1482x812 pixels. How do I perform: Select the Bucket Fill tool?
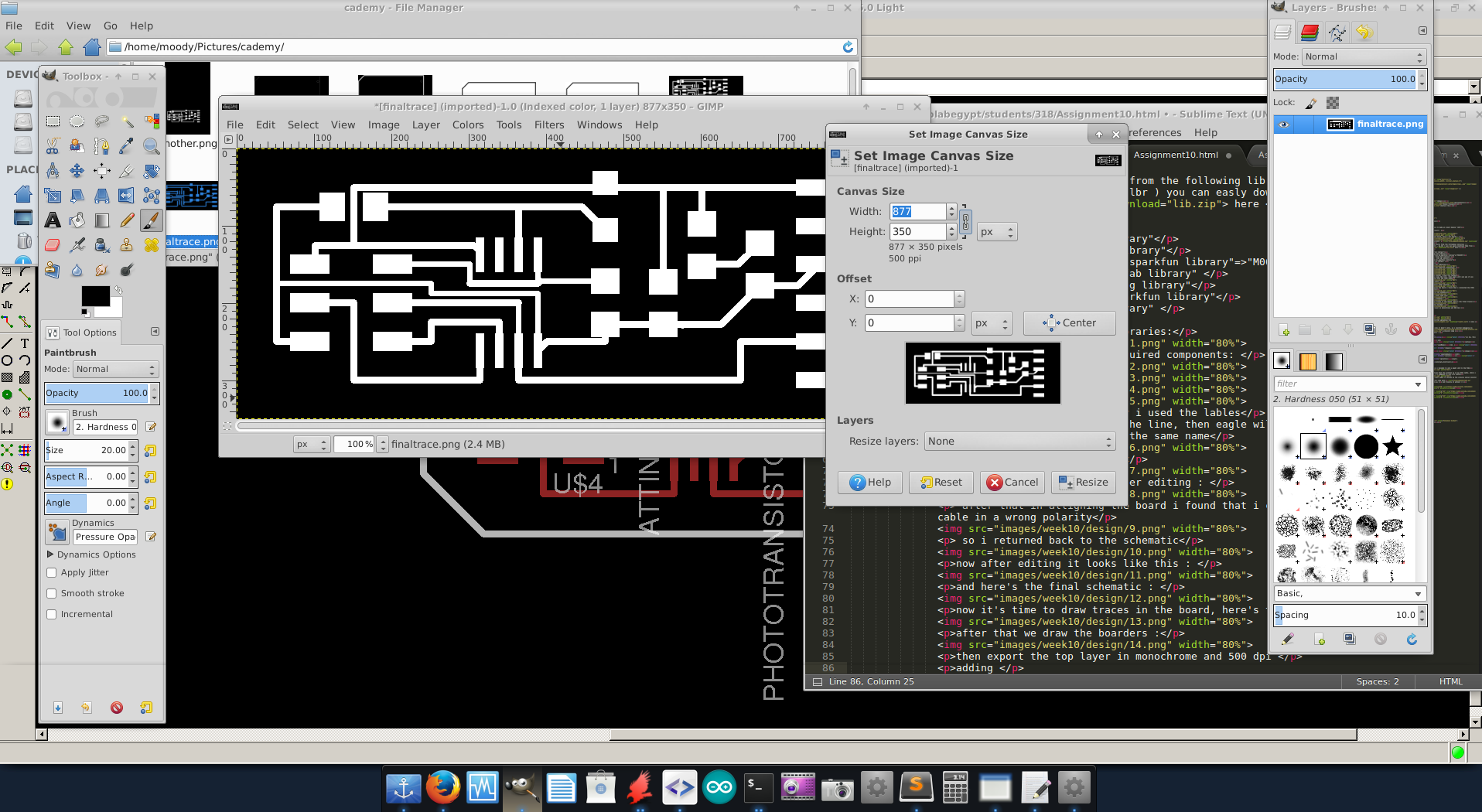click(77, 220)
